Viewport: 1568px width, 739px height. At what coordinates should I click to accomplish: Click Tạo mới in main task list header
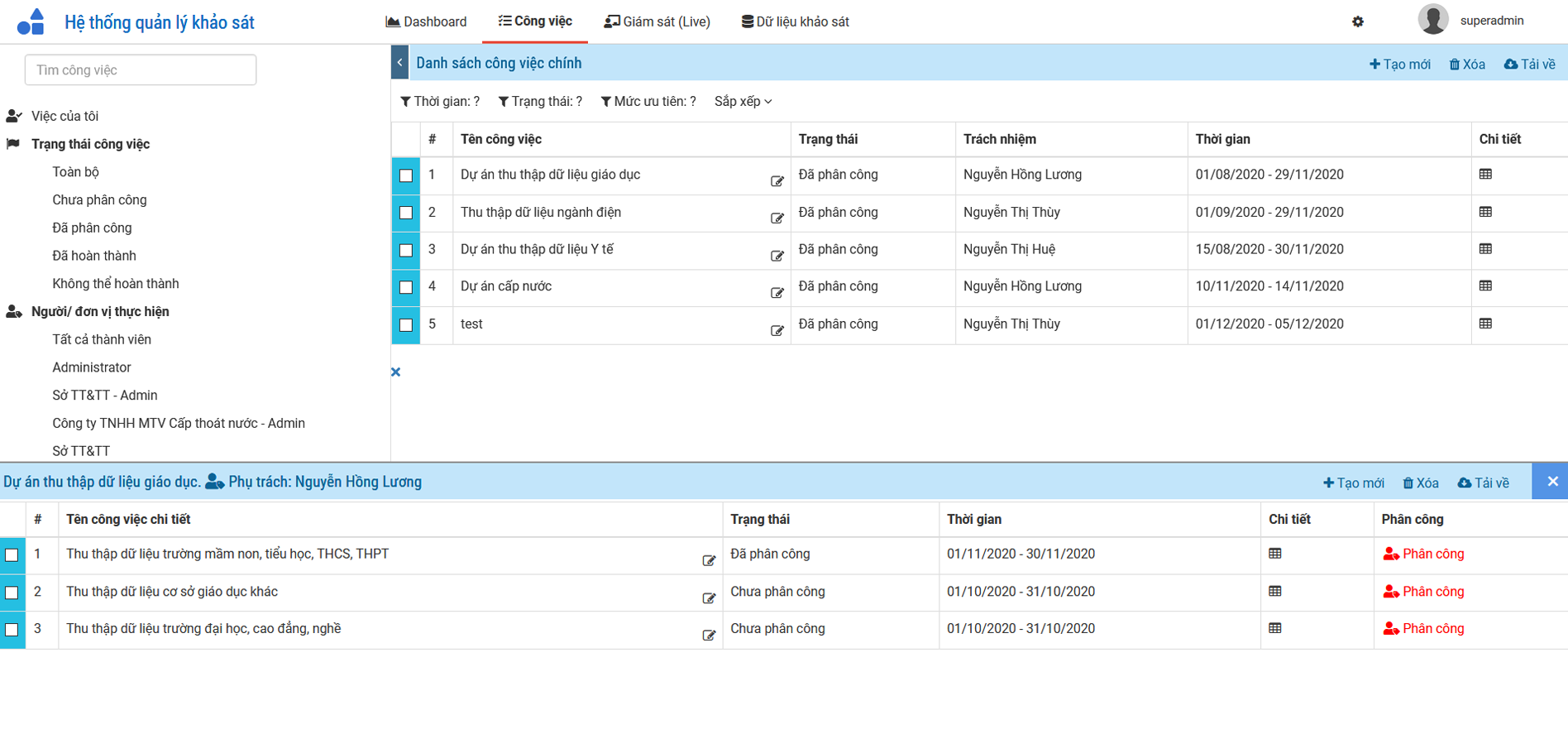coord(1399,65)
